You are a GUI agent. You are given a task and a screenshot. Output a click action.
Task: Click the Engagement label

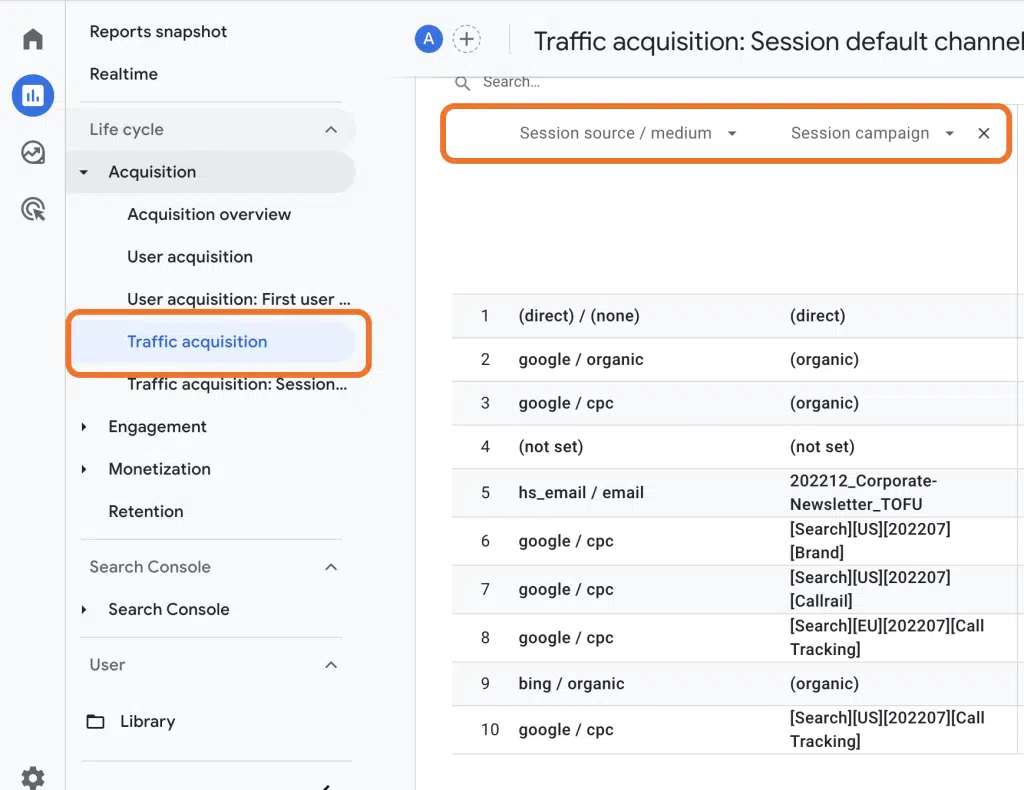point(157,427)
